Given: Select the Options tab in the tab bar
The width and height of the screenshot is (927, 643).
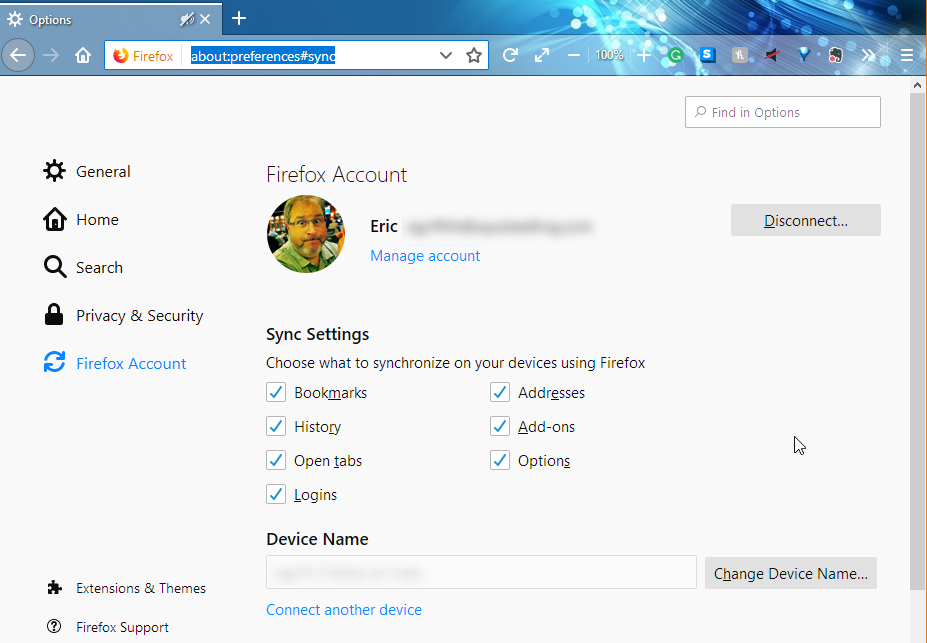Looking at the screenshot, I should pos(111,20).
